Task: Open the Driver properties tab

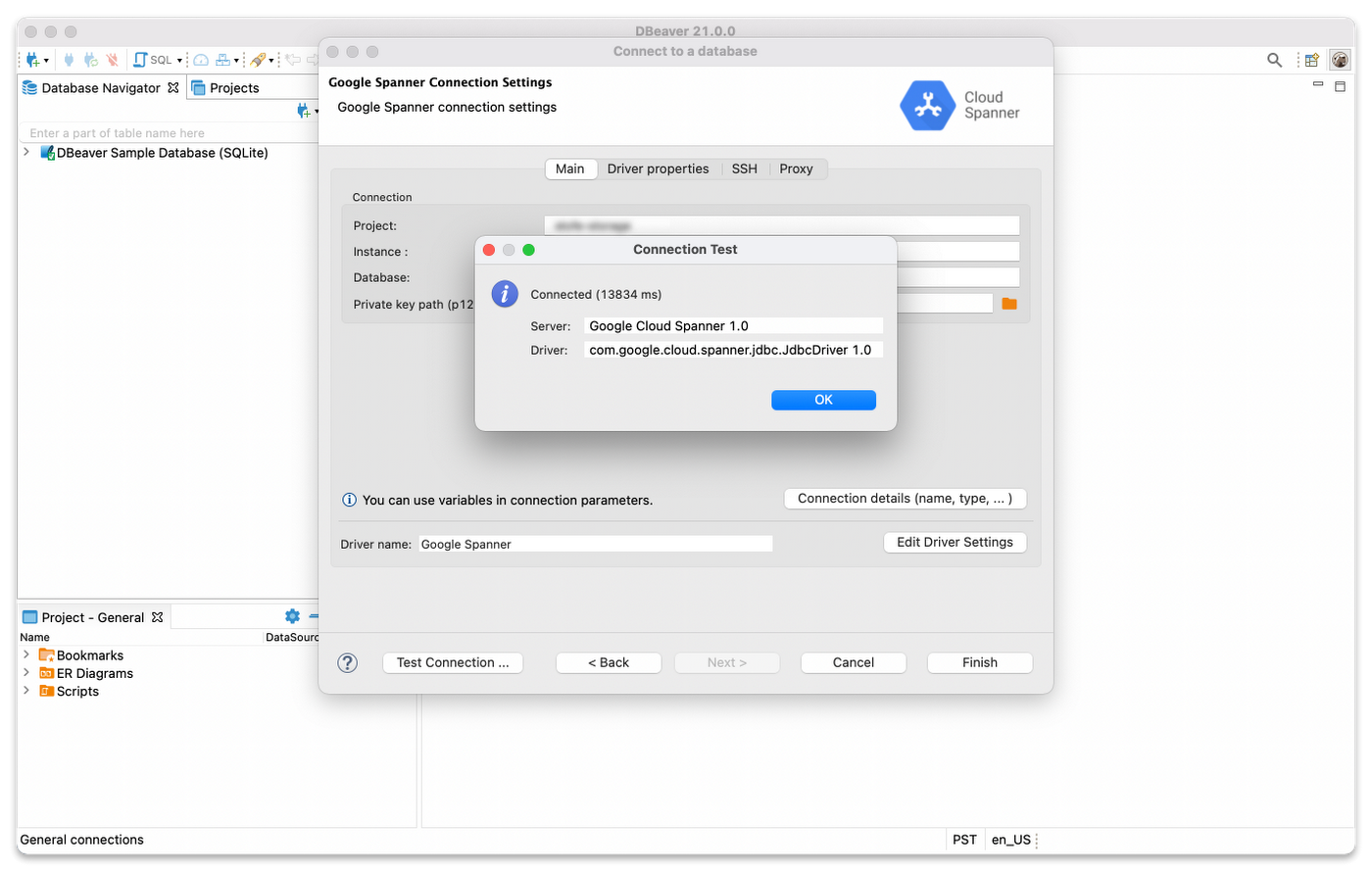Action: coord(658,169)
